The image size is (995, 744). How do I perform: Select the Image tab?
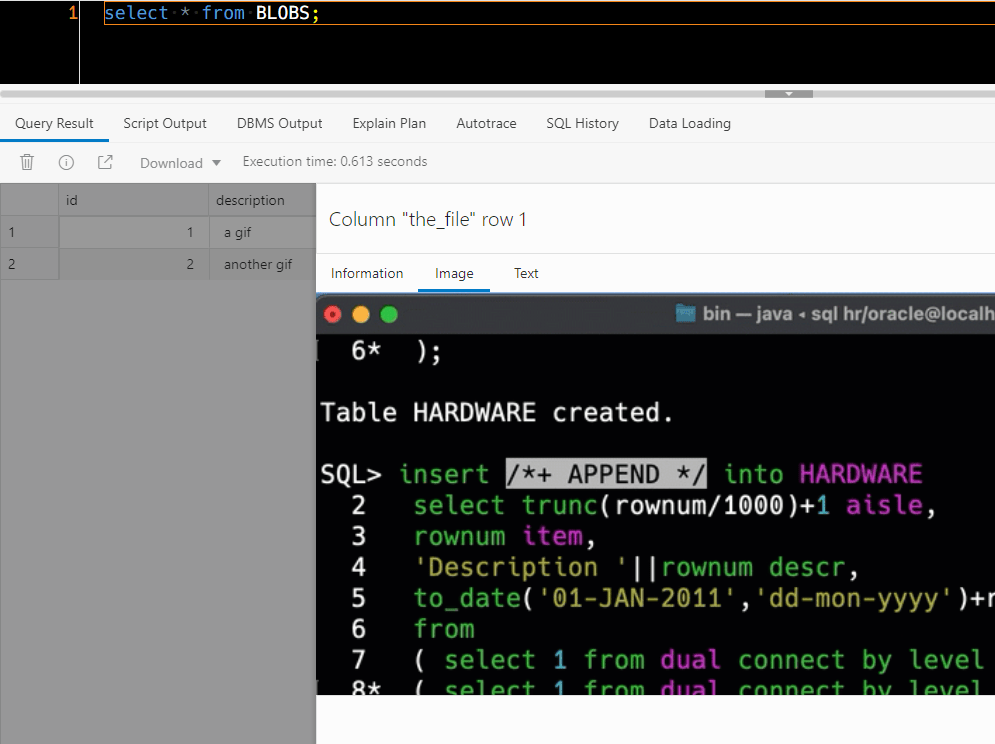pos(454,273)
